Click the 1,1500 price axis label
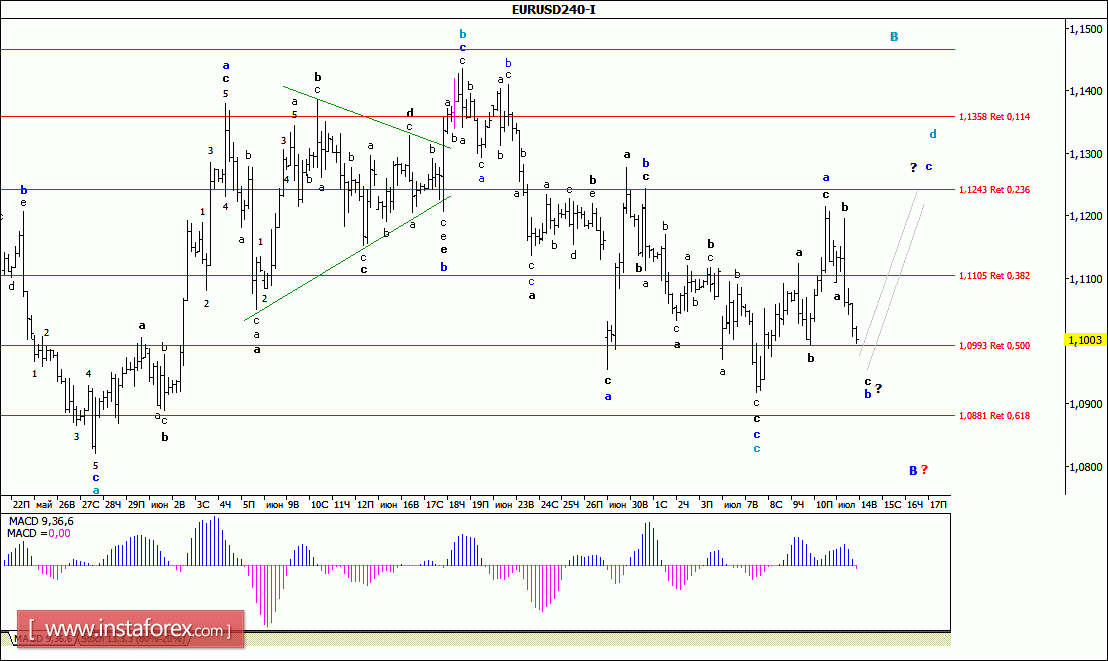The width and height of the screenshot is (1108, 661). [1085, 29]
